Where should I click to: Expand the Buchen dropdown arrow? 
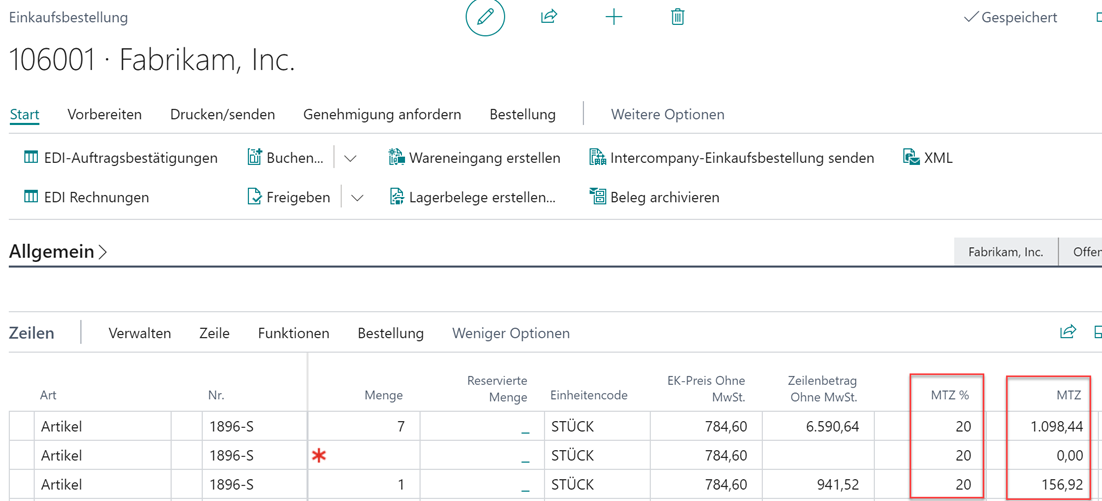[350, 158]
